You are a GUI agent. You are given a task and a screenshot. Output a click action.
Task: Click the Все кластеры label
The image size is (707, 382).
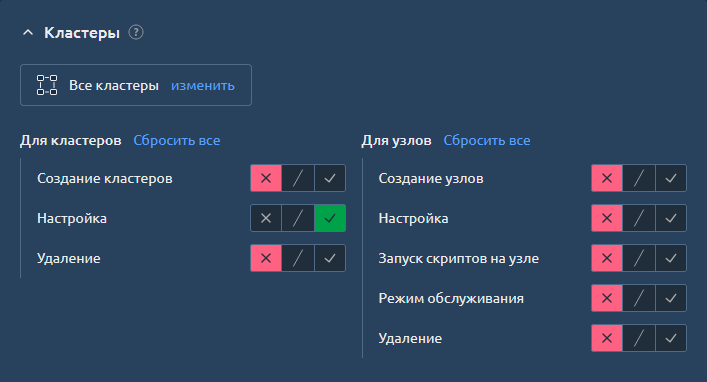click(114, 85)
